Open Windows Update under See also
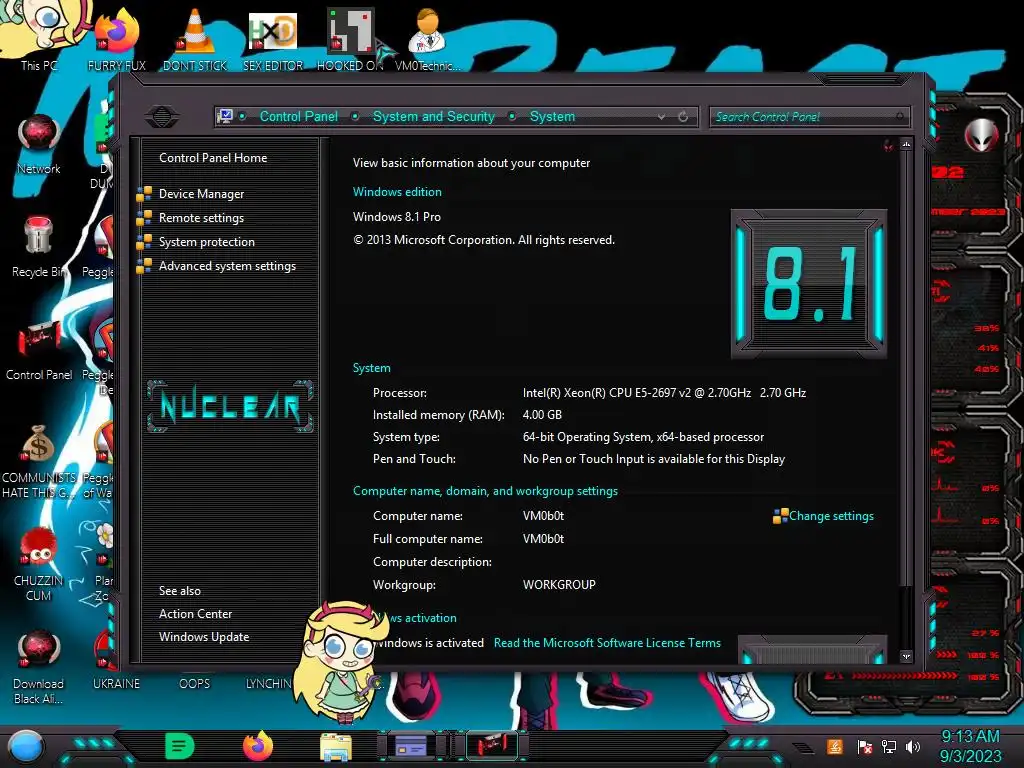Screen dimensions: 1024x768 click(204, 637)
